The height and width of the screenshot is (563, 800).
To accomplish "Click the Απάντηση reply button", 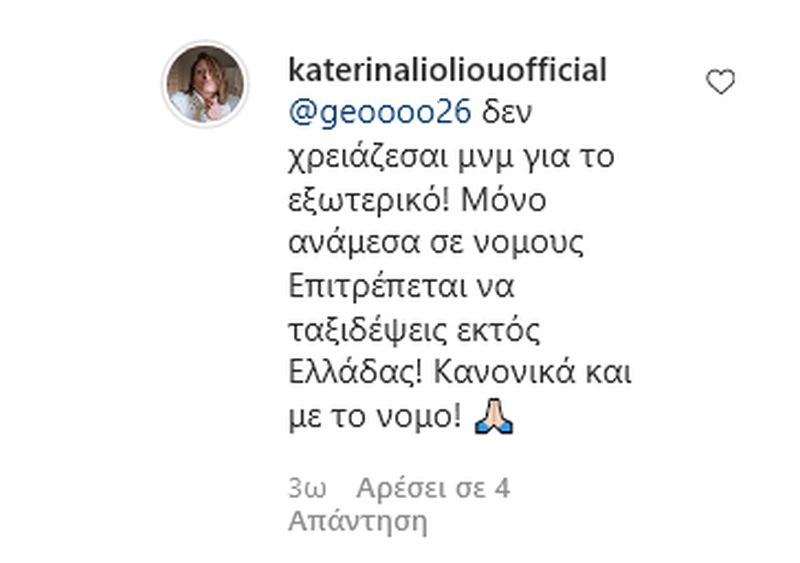I will tap(358, 523).
